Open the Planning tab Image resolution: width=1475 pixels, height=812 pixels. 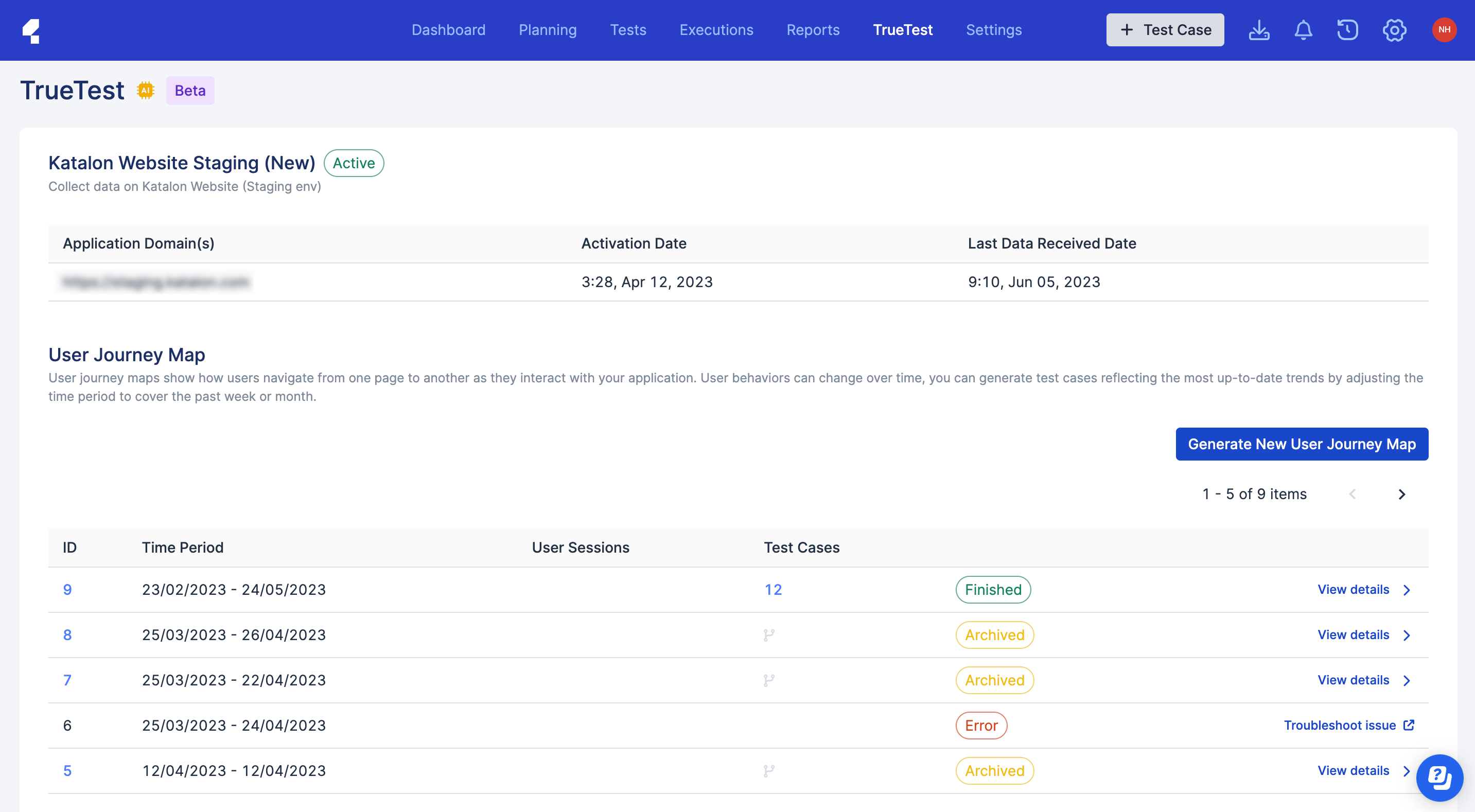click(548, 30)
